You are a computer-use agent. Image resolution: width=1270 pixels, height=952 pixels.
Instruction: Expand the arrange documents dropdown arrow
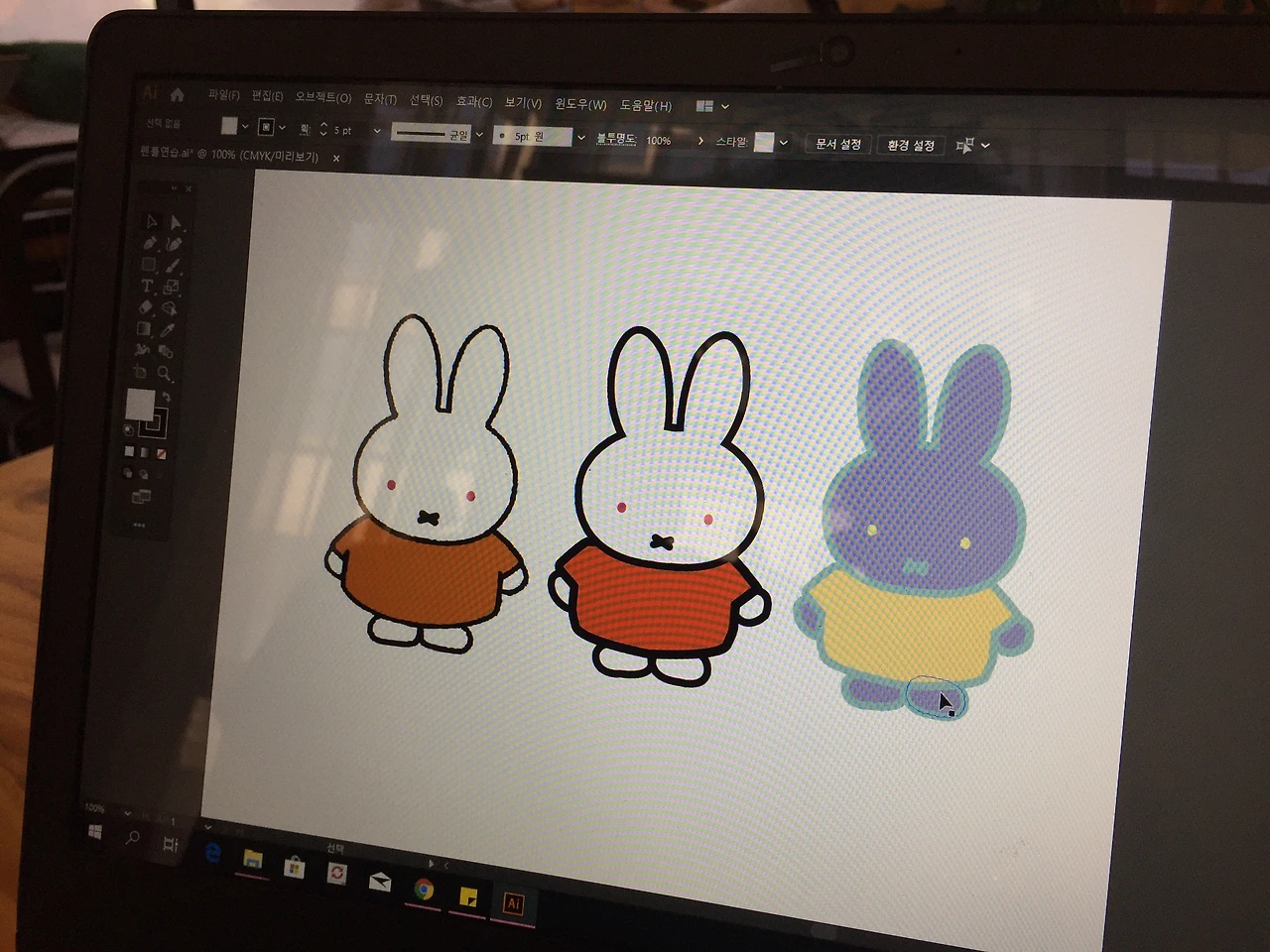(x=725, y=107)
